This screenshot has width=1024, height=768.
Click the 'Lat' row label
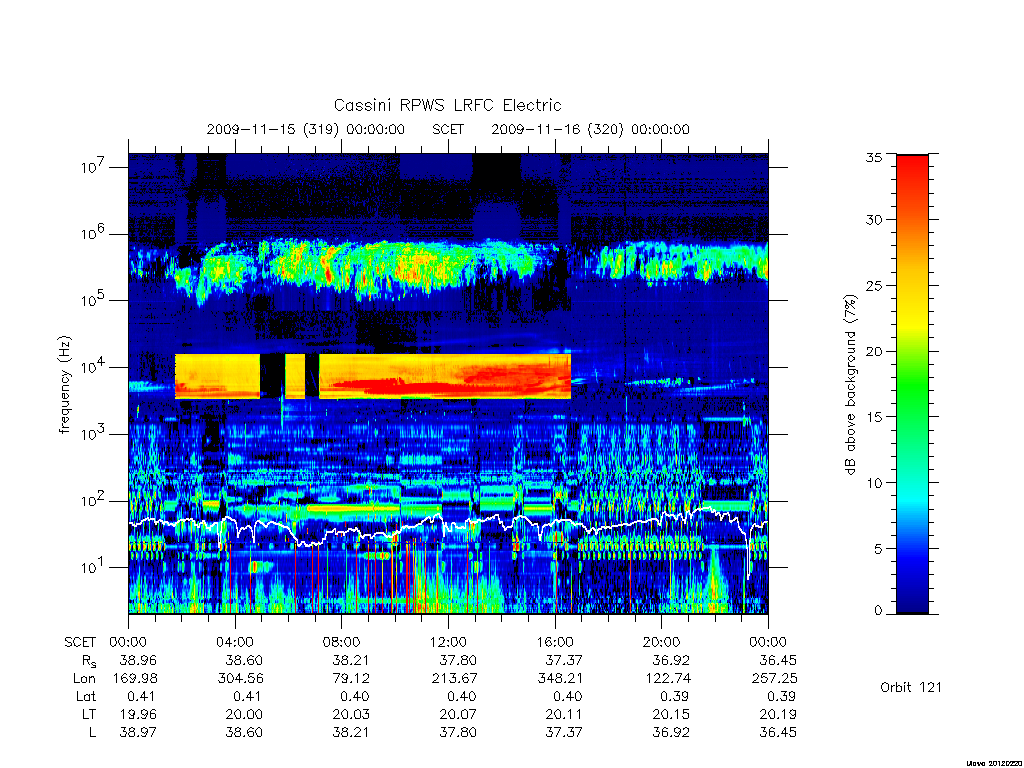click(x=86, y=697)
